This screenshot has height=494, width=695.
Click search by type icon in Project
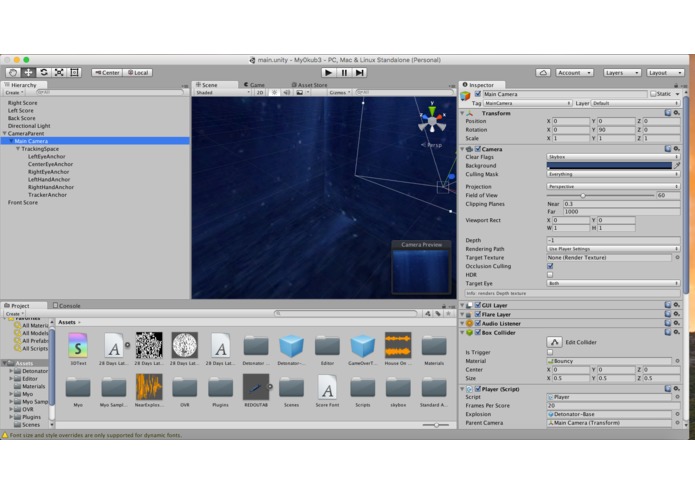pos(427,313)
